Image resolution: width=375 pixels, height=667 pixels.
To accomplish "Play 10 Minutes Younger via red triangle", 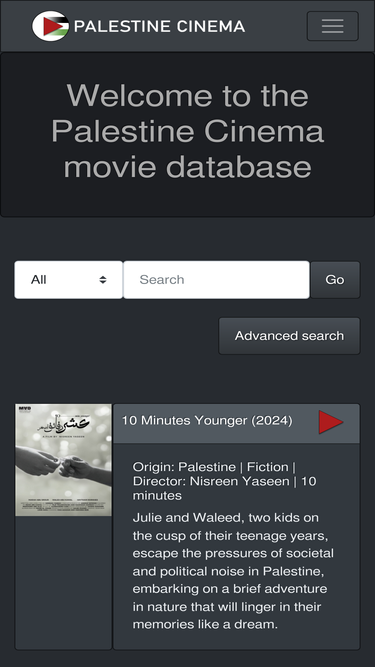I will pos(331,422).
